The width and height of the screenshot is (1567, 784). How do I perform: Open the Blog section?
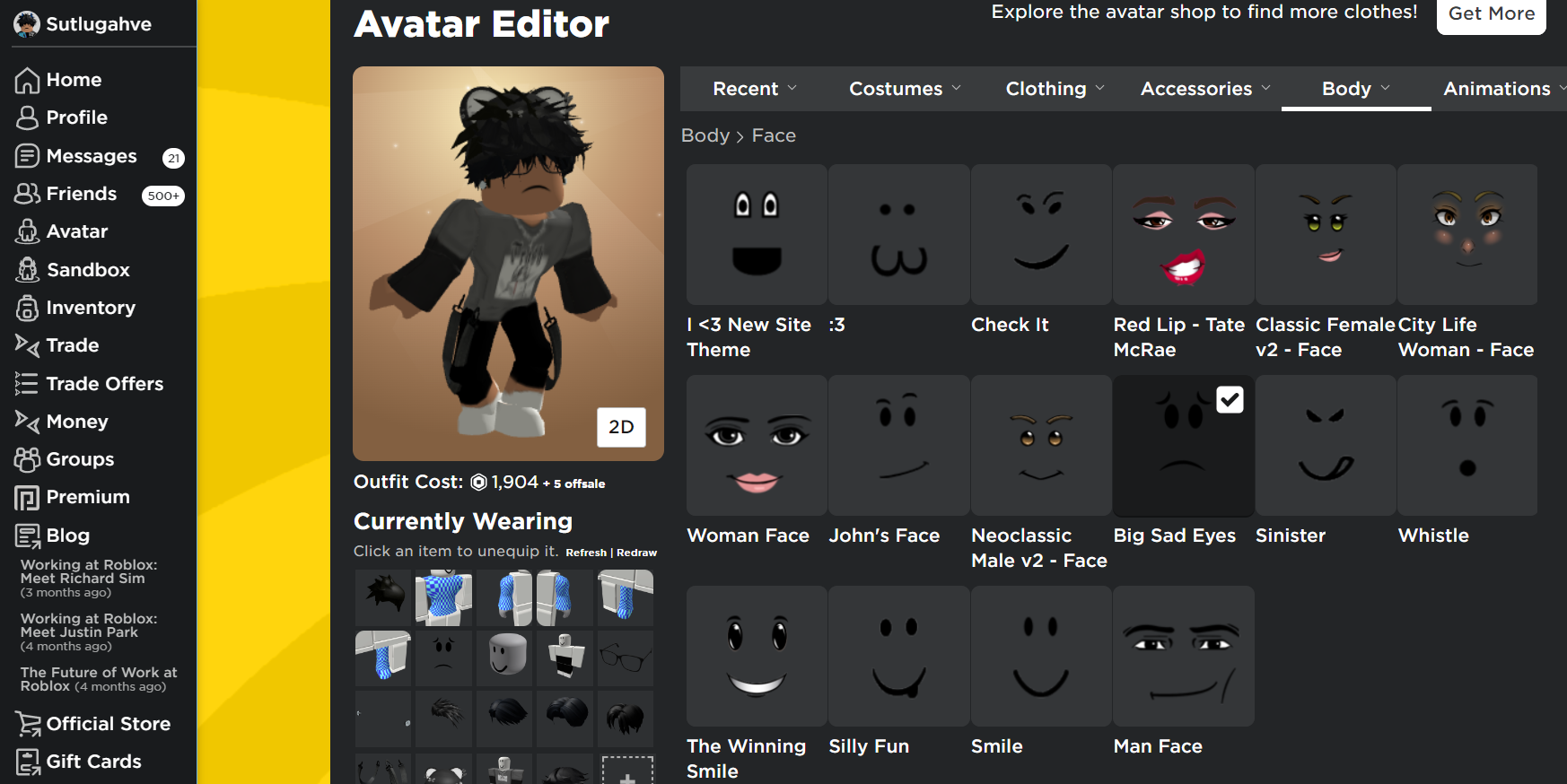(52, 536)
